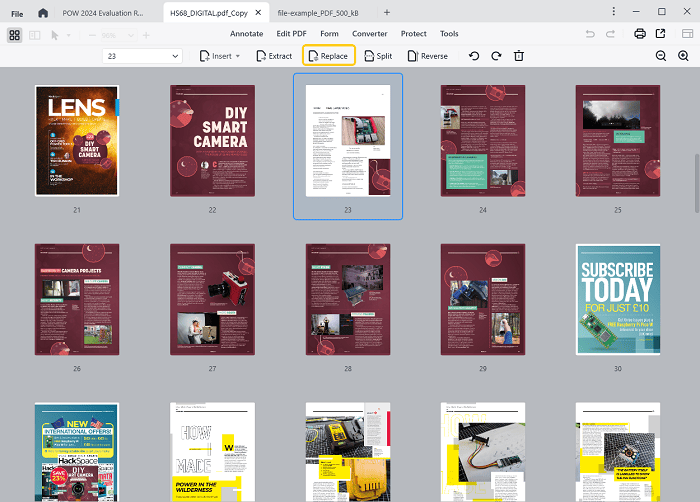Zoom out the page thumbnails
Image resolution: width=700 pixels, height=502 pixels.
660,56
